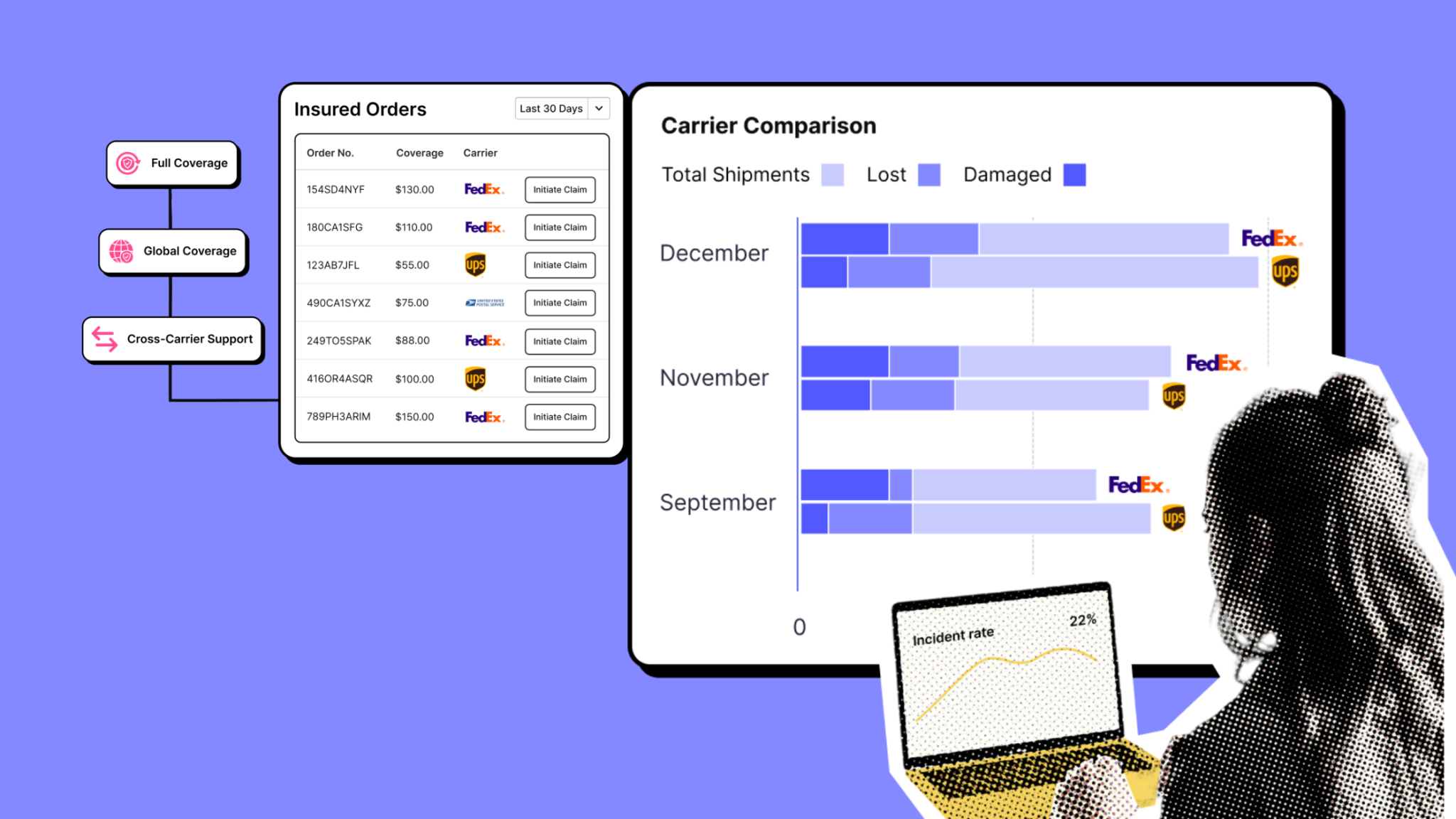Click the UPS carrier icon on order 123AB7JFL

tap(476, 264)
